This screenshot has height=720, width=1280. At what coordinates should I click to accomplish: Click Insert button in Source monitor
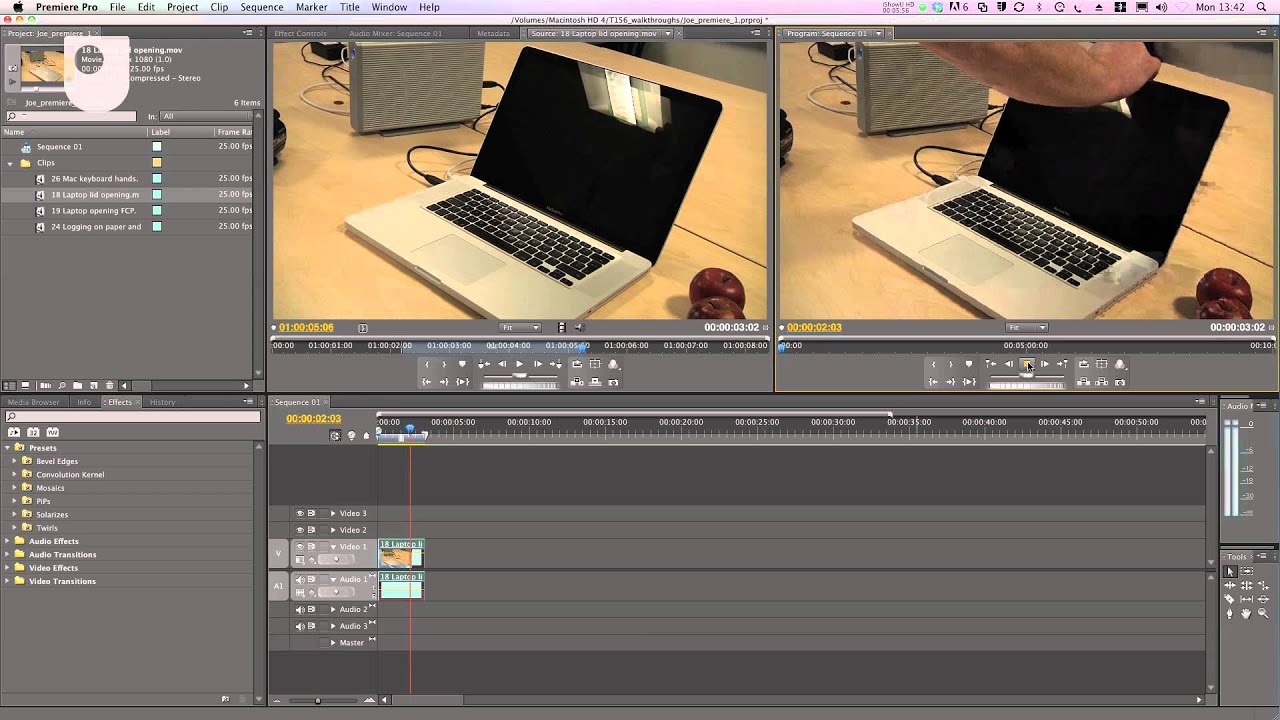click(x=577, y=382)
